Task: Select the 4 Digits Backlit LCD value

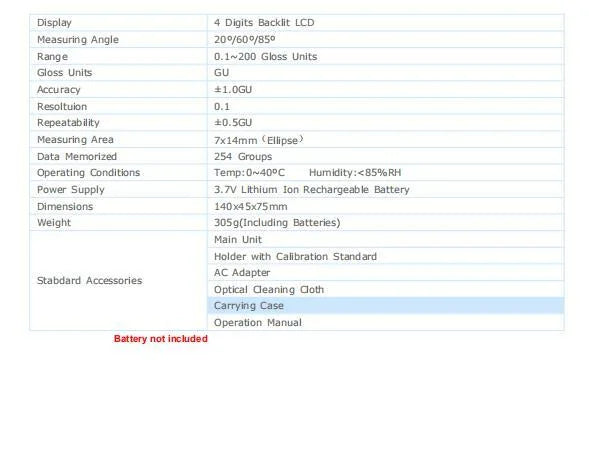Action: (x=264, y=23)
